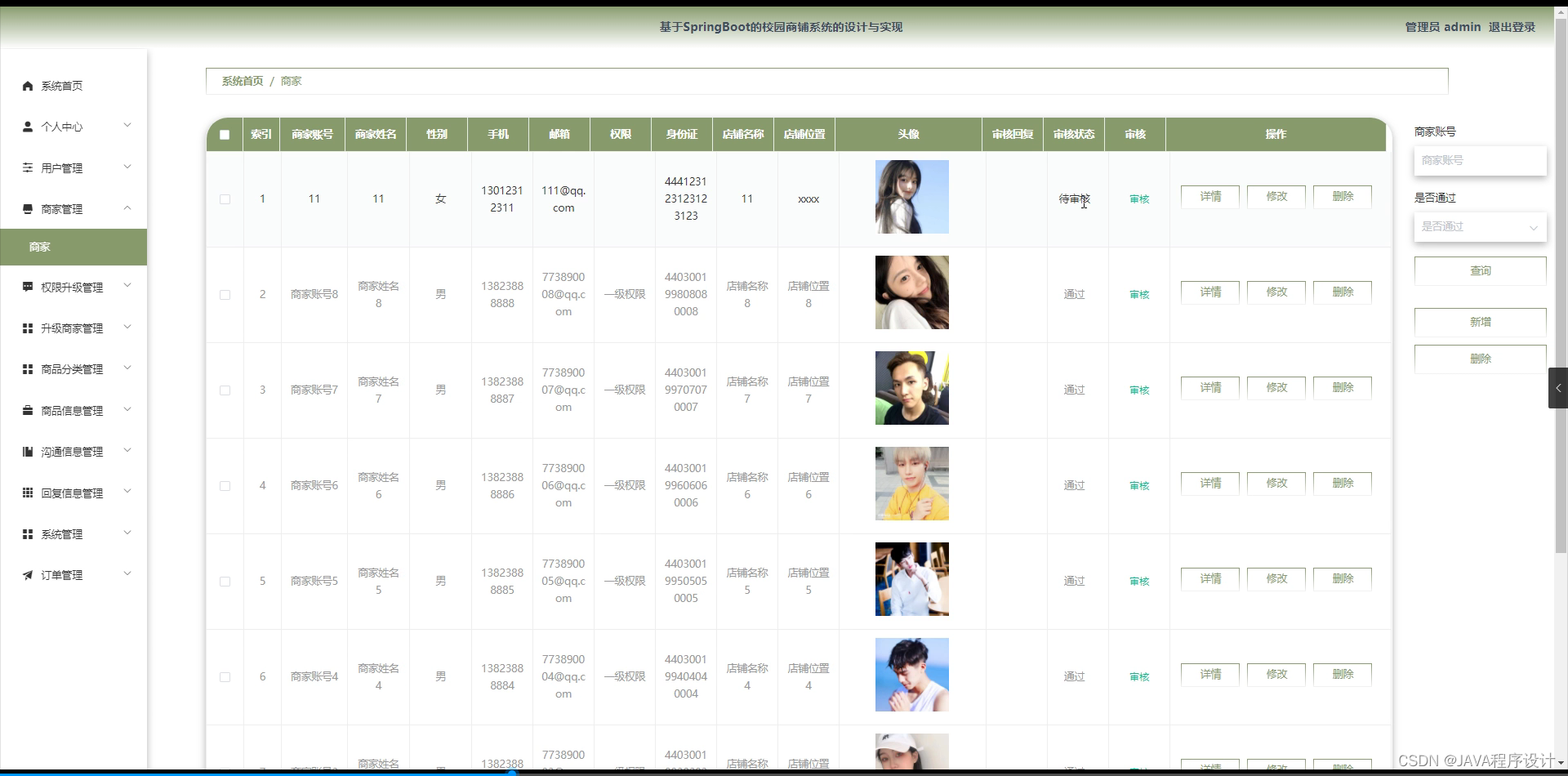Open 订单管理 sidebar menu
The width and height of the screenshot is (1568, 776).
[73, 575]
